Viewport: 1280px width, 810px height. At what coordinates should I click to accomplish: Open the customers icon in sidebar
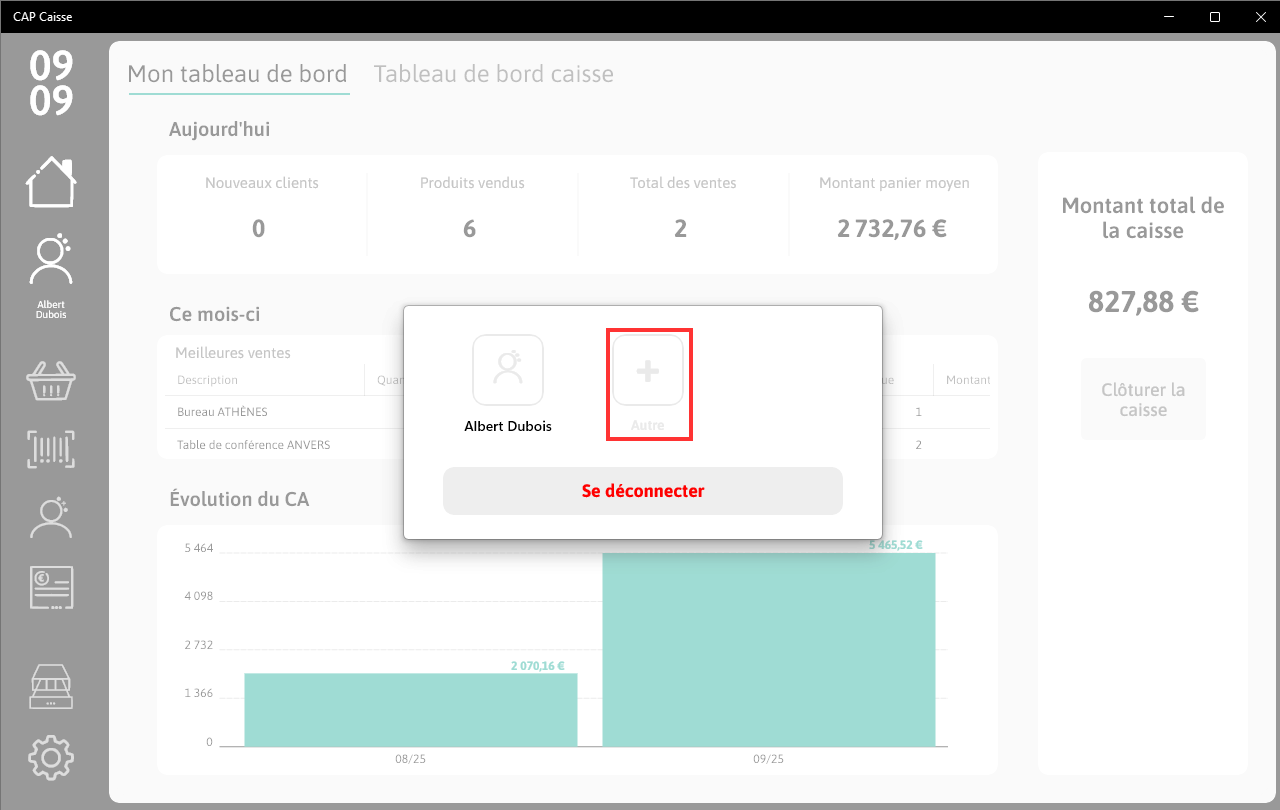pyautogui.click(x=51, y=518)
